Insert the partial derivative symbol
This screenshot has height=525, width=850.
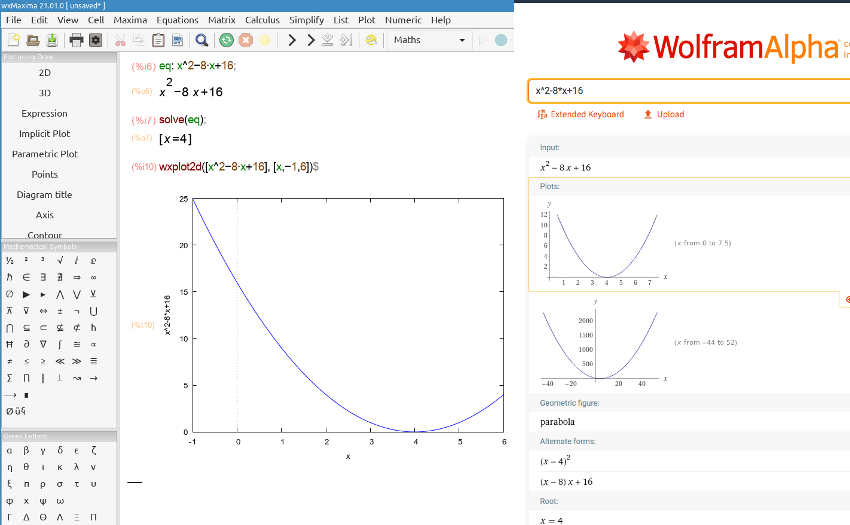26,344
